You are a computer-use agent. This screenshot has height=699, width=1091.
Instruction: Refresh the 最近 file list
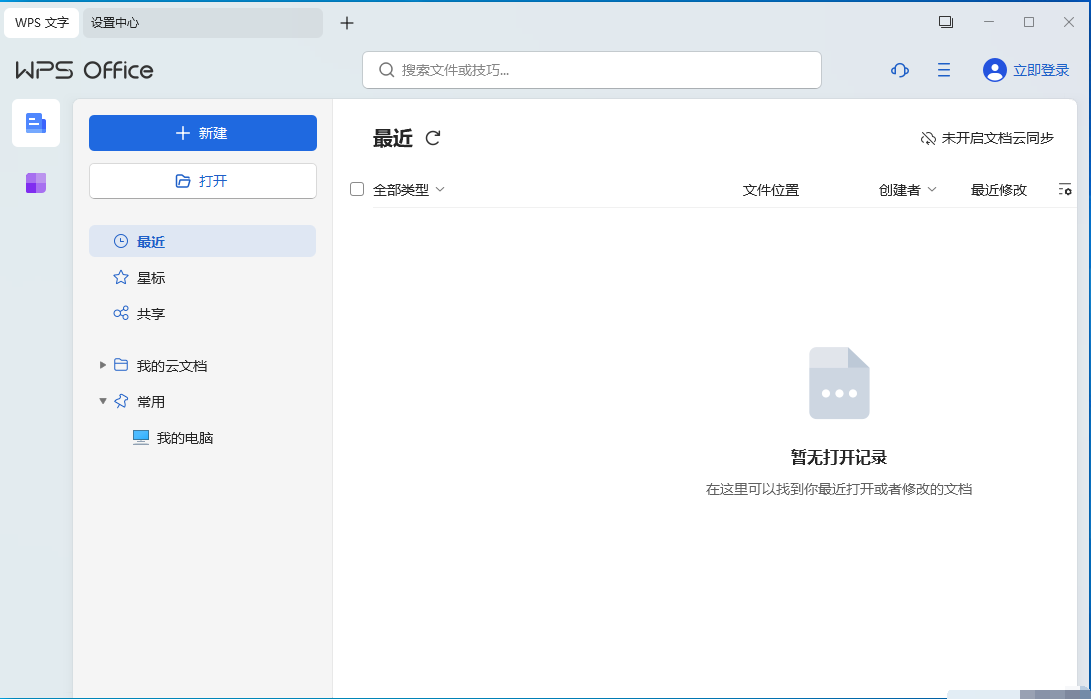click(x=432, y=139)
